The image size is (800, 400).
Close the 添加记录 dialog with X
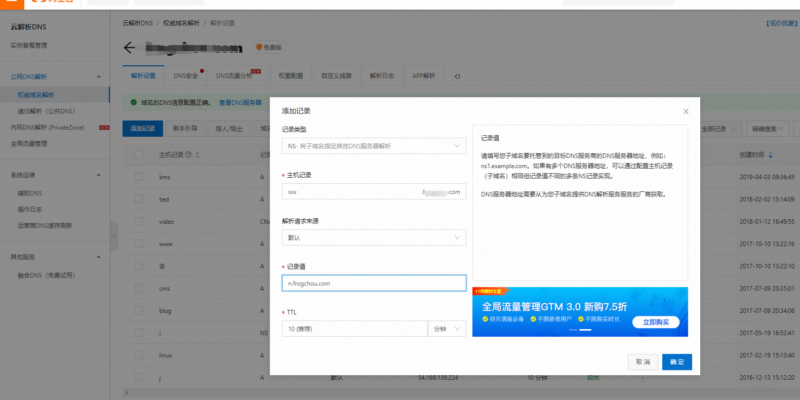(x=685, y=111)
